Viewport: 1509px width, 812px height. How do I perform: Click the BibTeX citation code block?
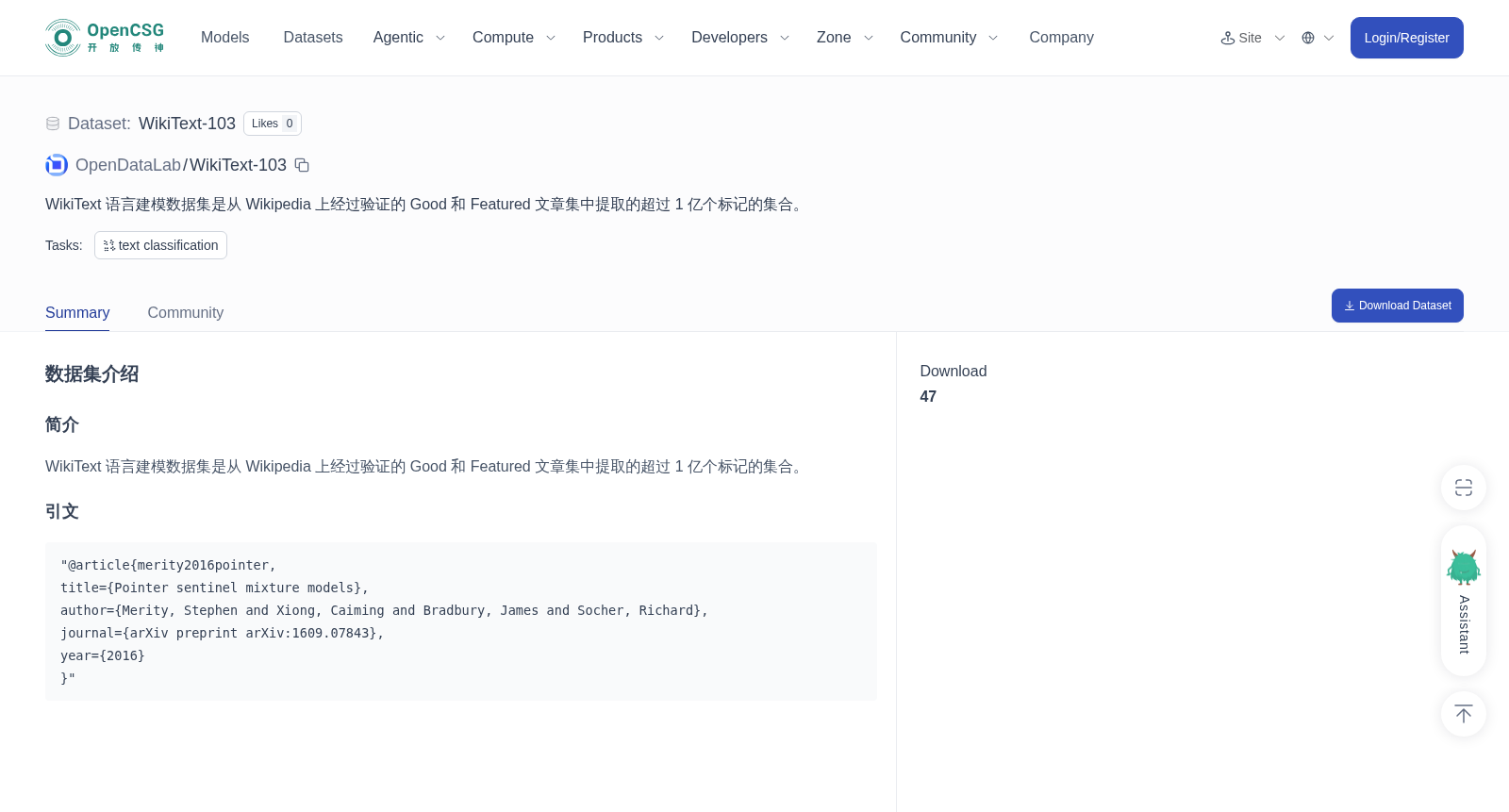click(x=461, y=621)
